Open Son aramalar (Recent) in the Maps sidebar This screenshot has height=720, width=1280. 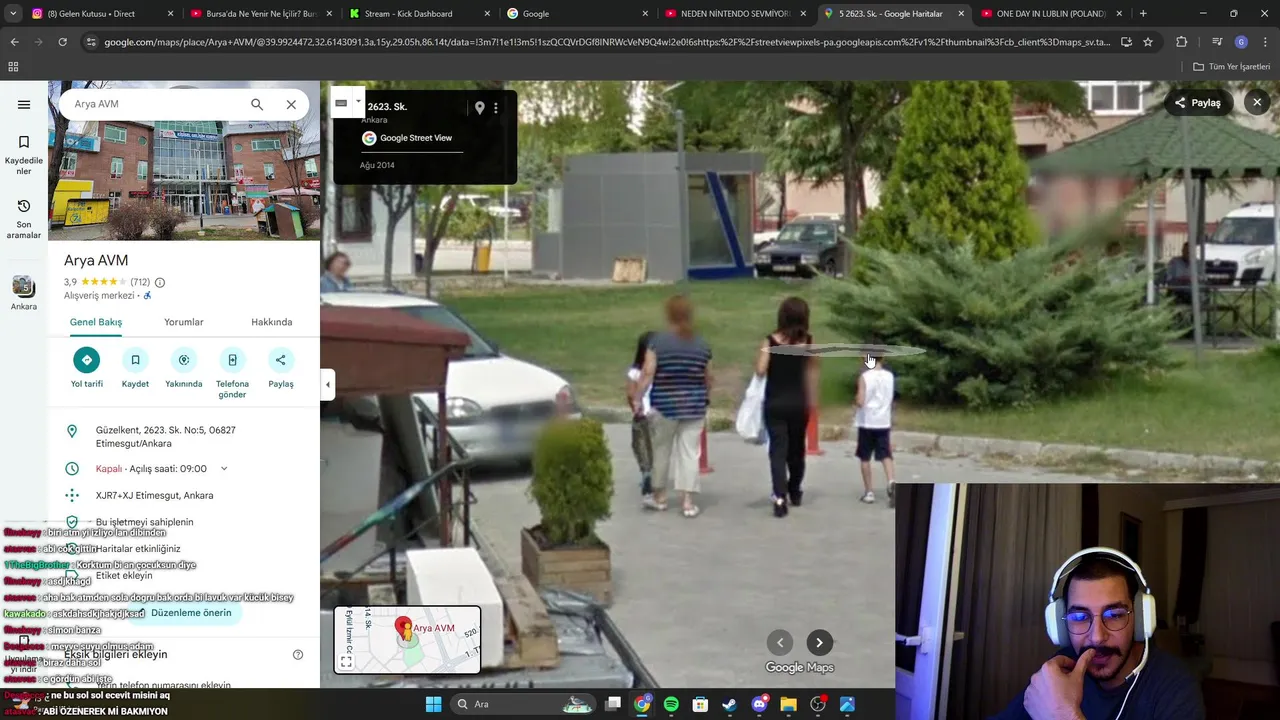(x=24, y=218)
